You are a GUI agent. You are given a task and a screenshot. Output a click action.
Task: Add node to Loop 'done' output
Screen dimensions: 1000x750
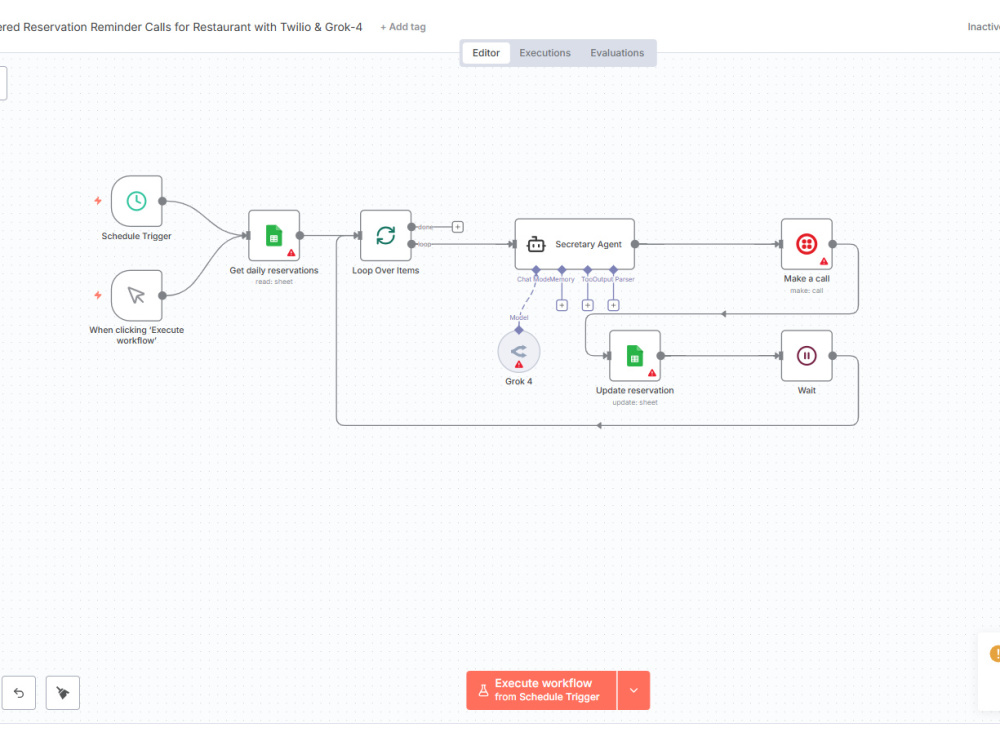coord(457,227)
